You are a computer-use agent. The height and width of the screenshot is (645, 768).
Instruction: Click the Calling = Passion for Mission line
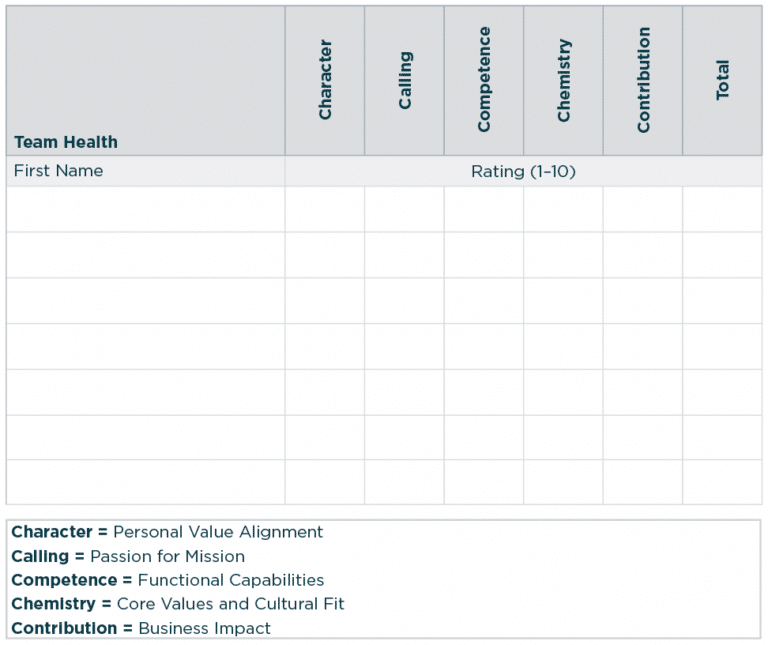128,556
